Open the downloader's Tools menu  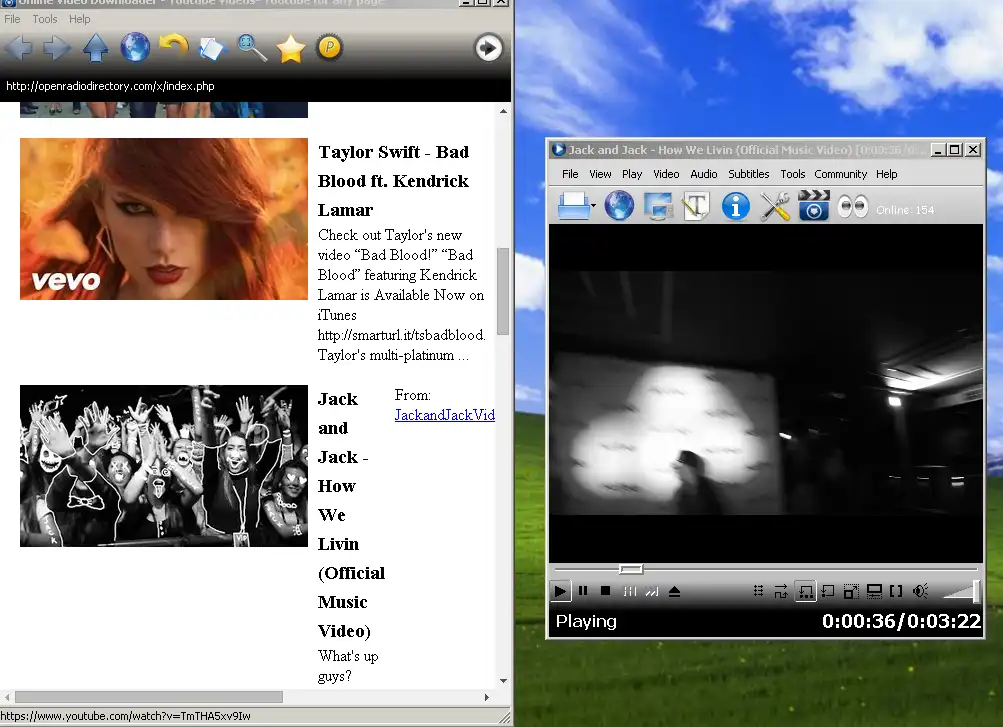click(x=45, y=19)
